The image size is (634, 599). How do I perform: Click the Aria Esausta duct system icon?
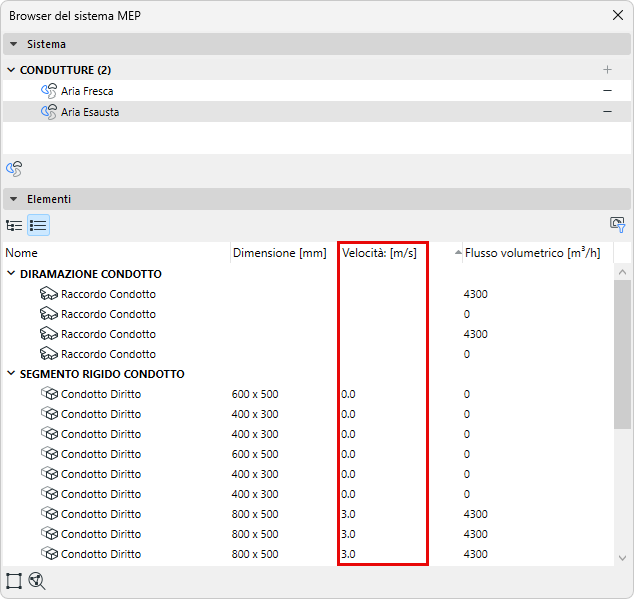(49, 112)
